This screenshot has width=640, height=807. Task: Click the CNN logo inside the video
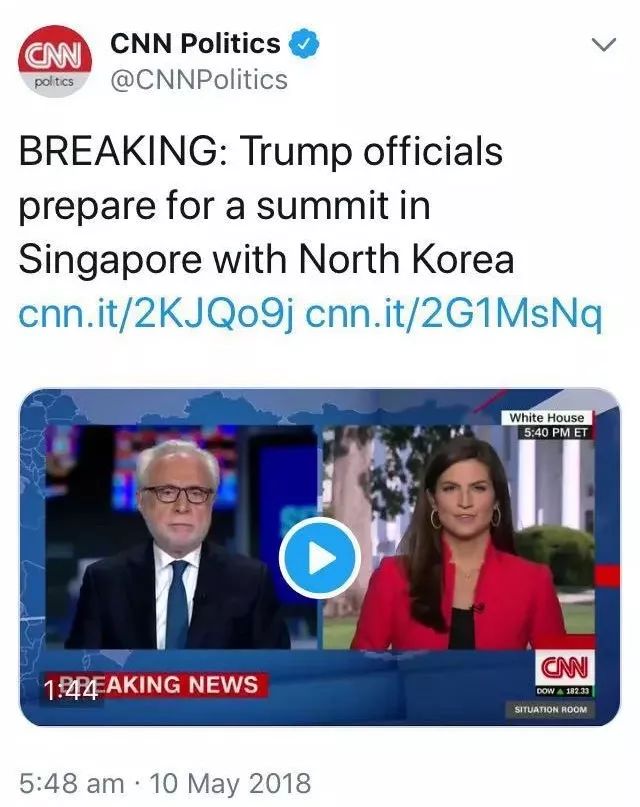pyautogui.click(x=564, y=667)
